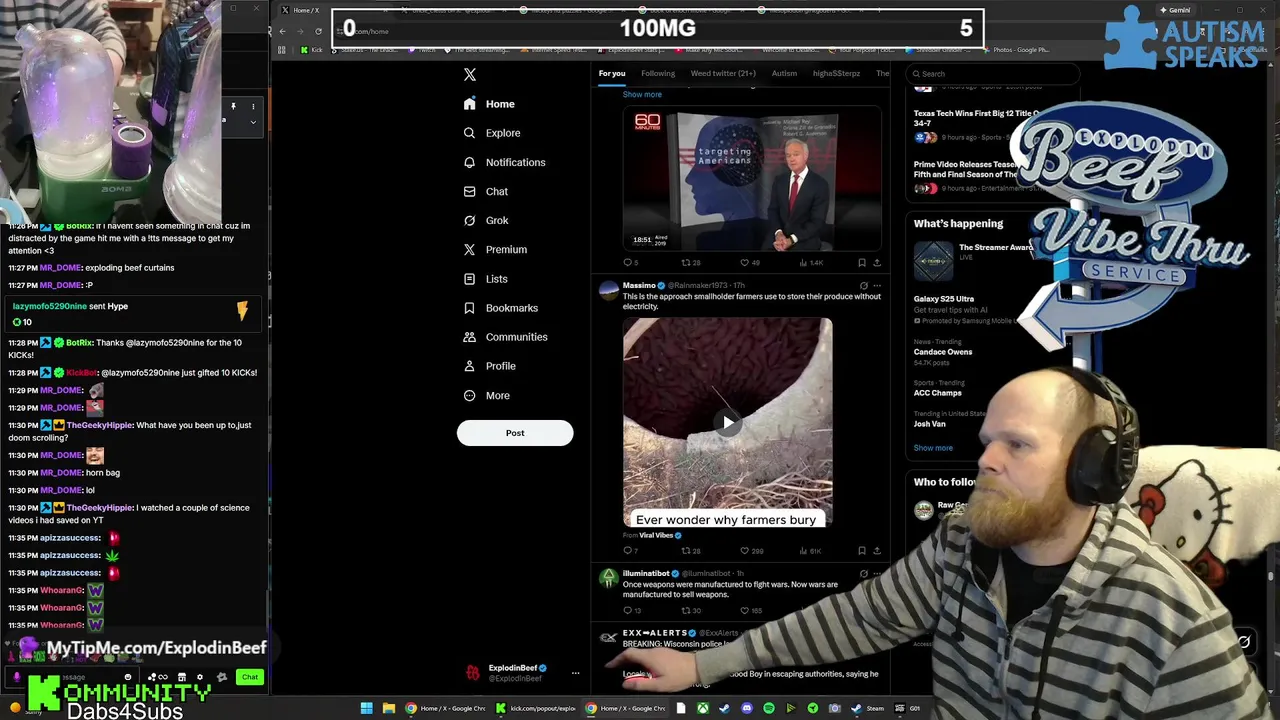Repost Massimo's farmers post
The height and width of the screenshot is (720, 1280).
pyautogui.click(x=690, y=551)
